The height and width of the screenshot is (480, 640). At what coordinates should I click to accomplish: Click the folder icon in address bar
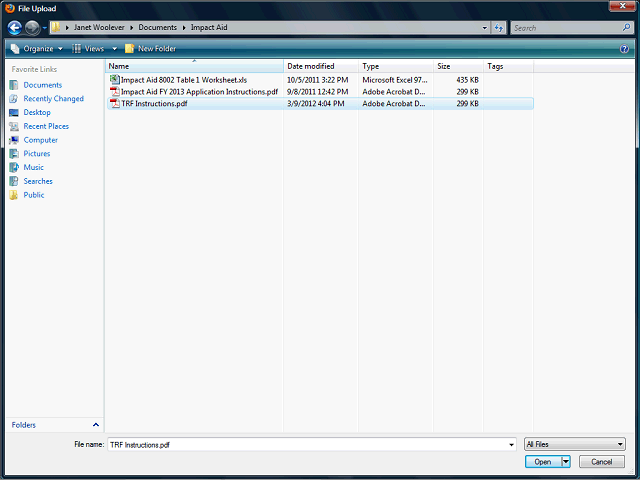(x=56, y=27)
